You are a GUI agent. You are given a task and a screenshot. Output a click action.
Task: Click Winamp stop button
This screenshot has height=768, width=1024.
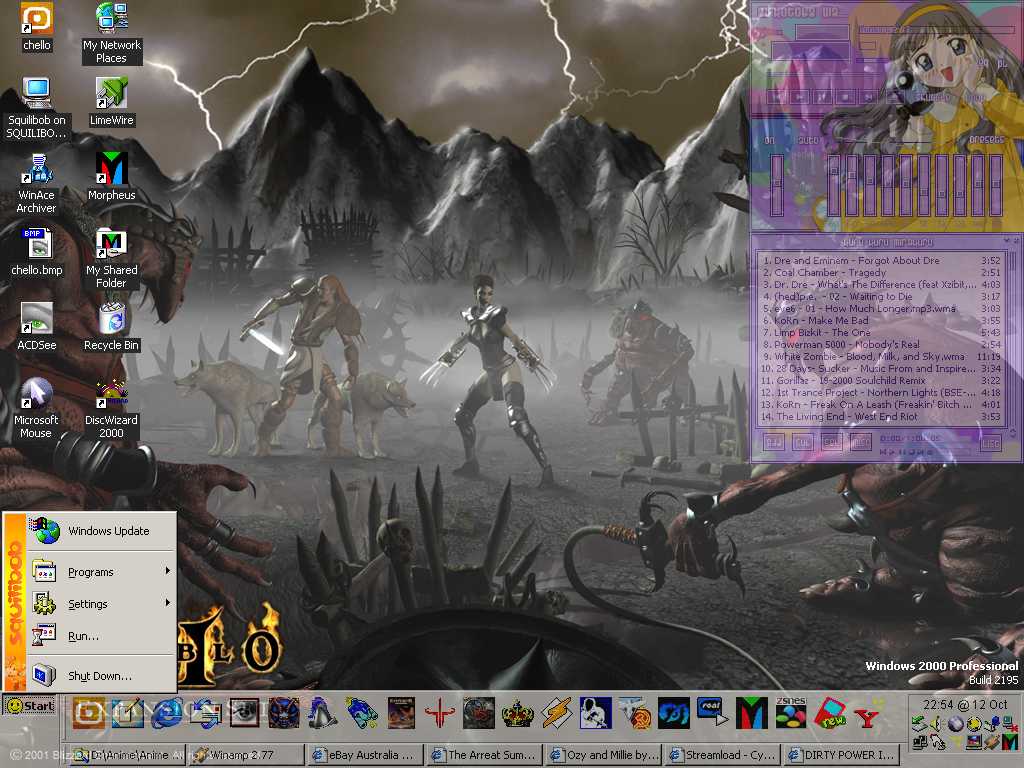(845, 97)
